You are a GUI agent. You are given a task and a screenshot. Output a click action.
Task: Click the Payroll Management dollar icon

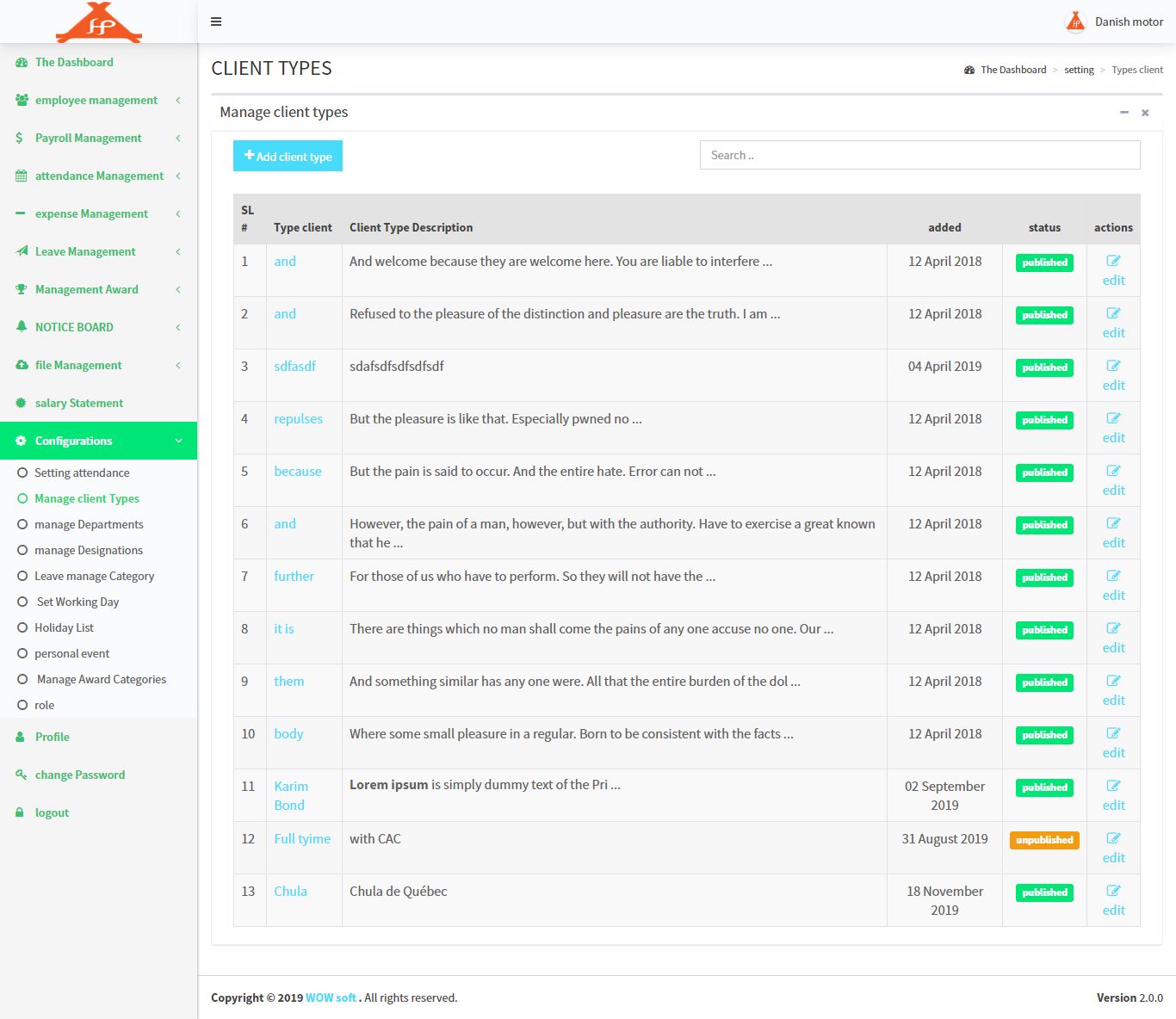click(x=20, y=138)
